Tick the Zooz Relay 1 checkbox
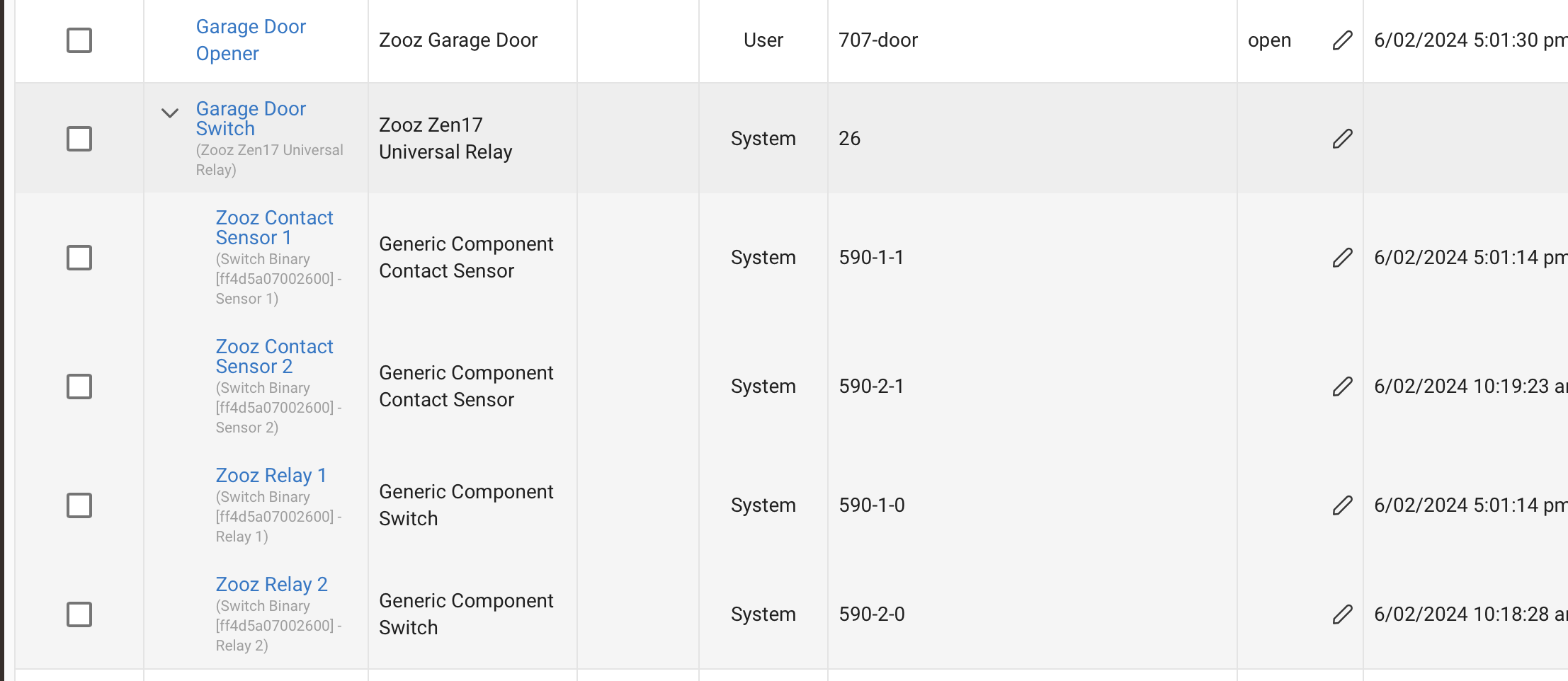This screenshot has width=1568, height=681. tap(79, 505)
